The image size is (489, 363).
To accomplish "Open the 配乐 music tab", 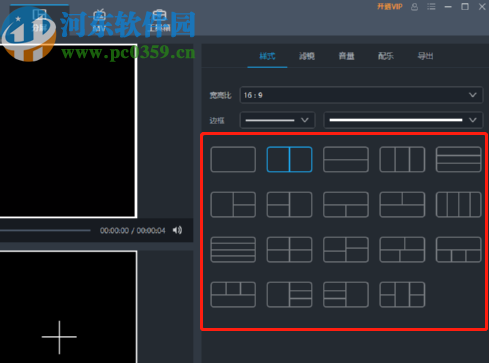I will (x=386, y=56).
